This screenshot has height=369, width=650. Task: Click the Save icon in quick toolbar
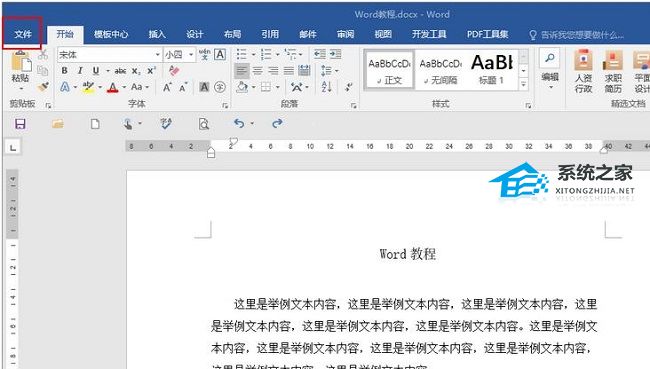tap(20, 124)
